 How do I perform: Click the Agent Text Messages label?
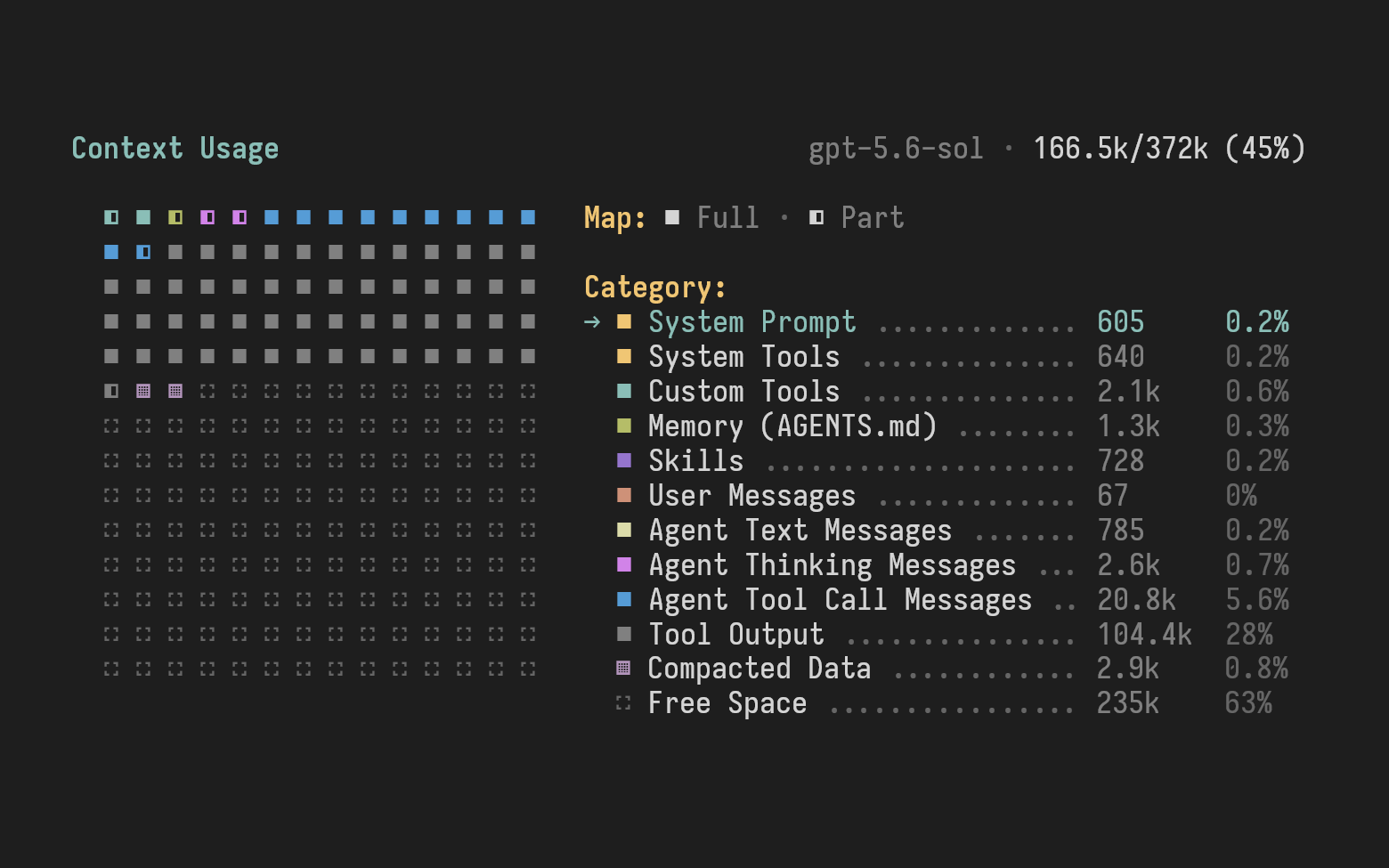(x=800, y=530)
